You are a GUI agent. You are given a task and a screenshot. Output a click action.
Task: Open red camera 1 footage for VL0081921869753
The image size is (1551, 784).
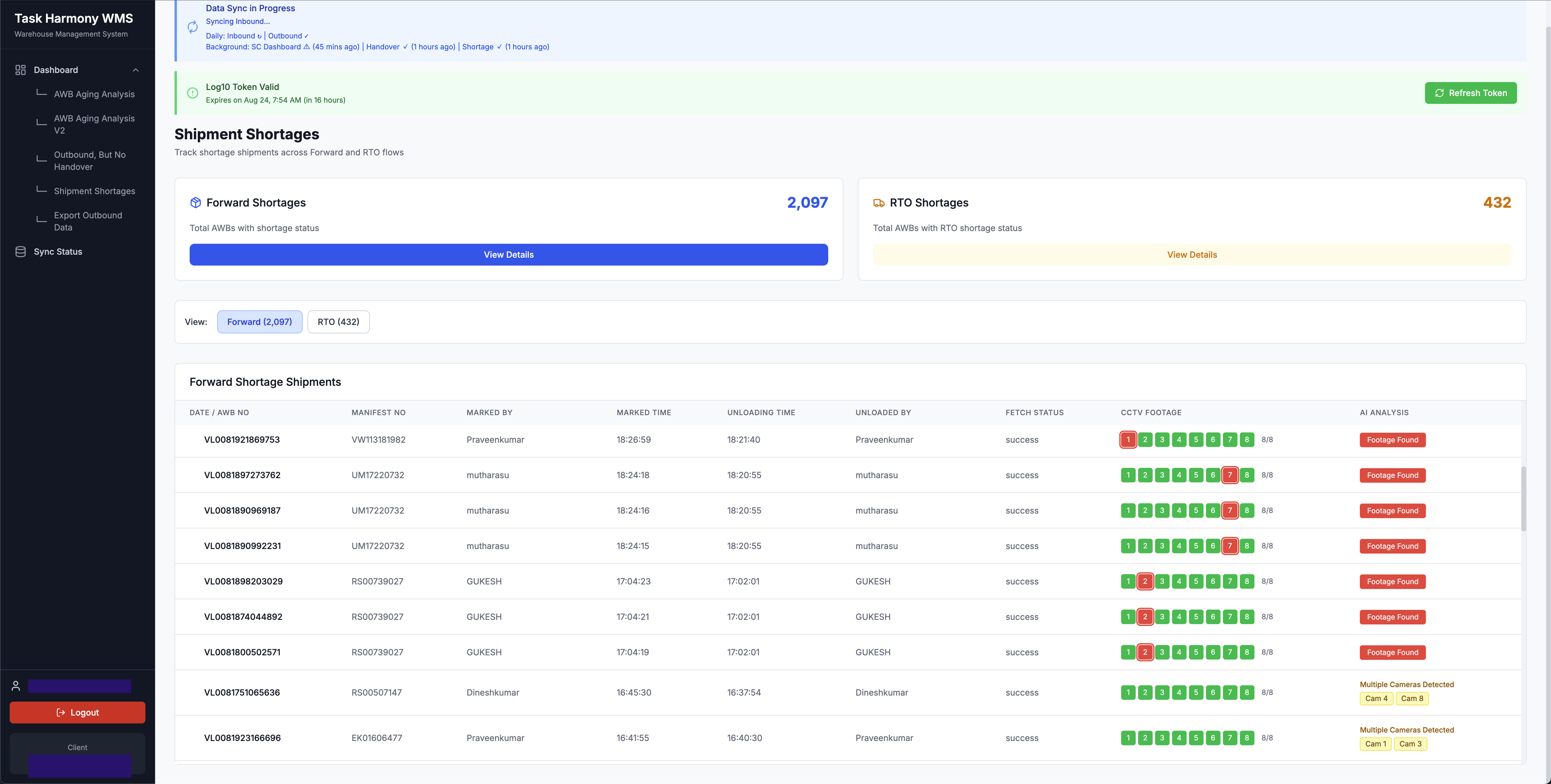pos(1128,440)
